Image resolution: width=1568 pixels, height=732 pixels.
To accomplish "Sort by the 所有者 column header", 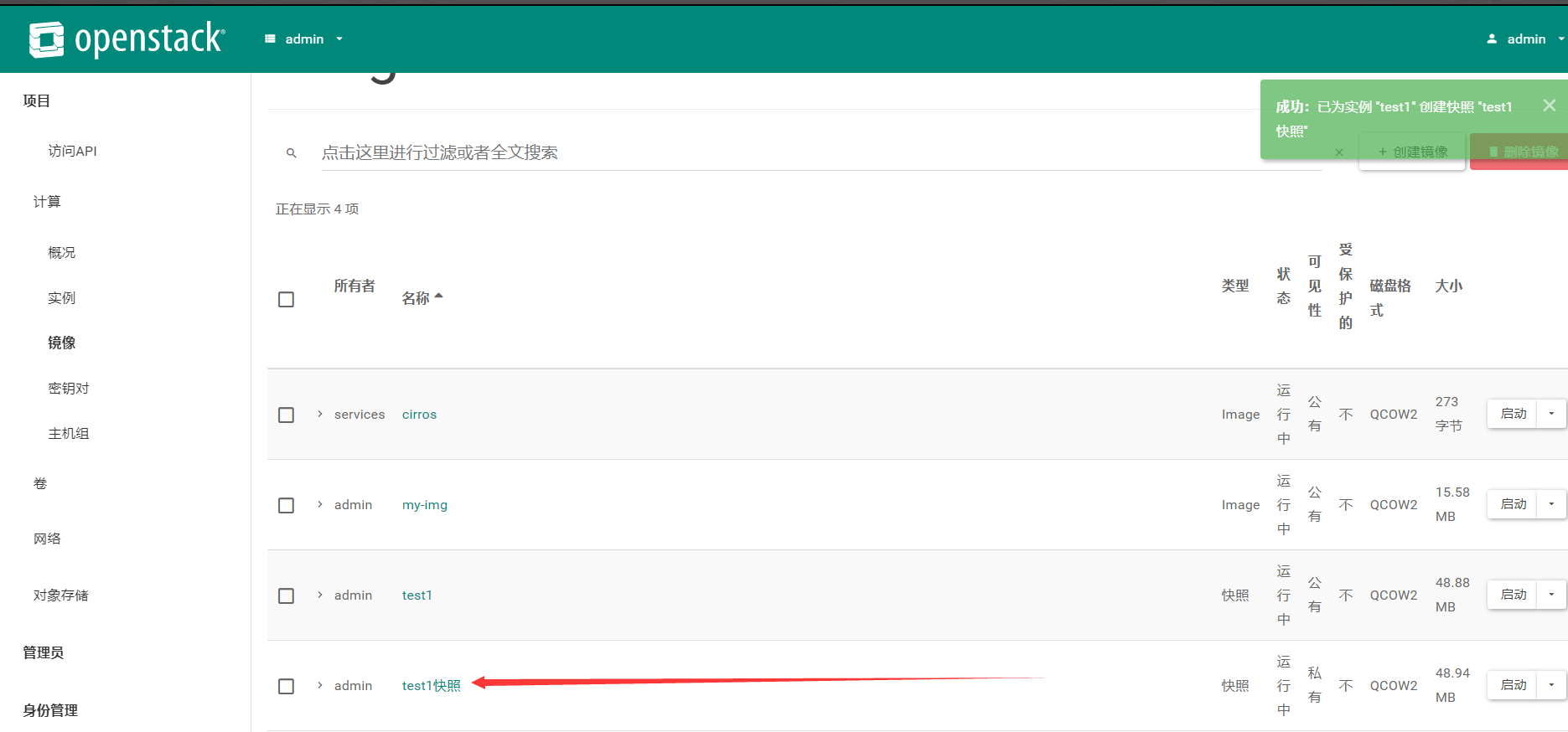I will tap(354, 286).
